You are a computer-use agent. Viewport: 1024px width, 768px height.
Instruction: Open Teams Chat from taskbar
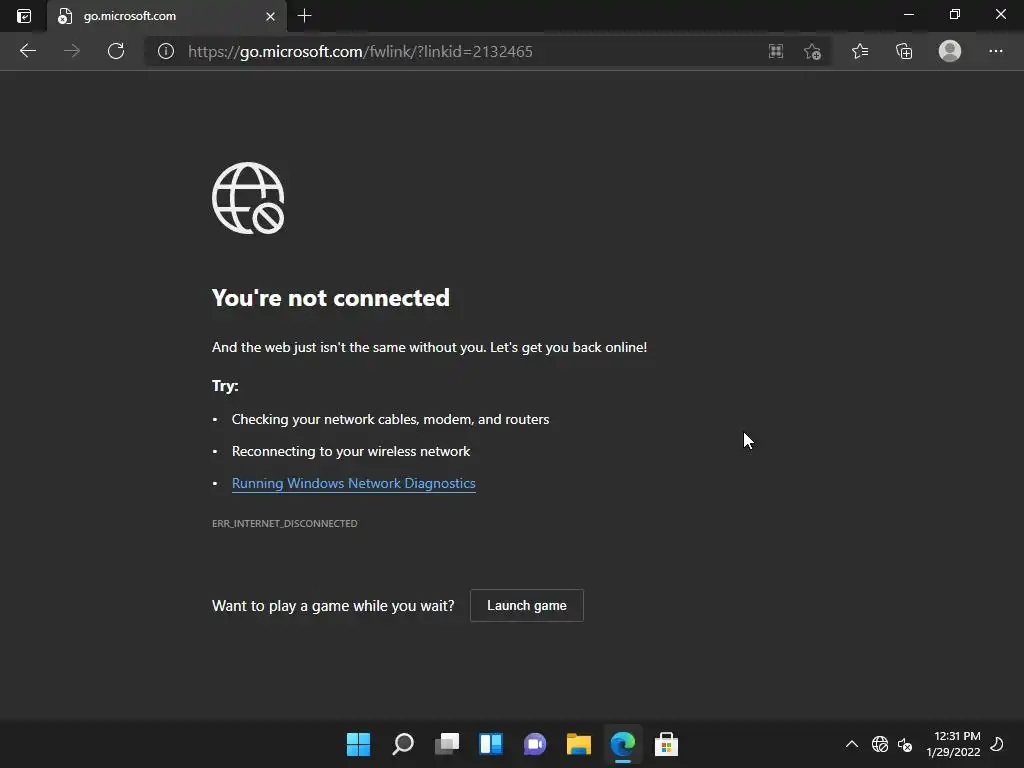point(535,744)
